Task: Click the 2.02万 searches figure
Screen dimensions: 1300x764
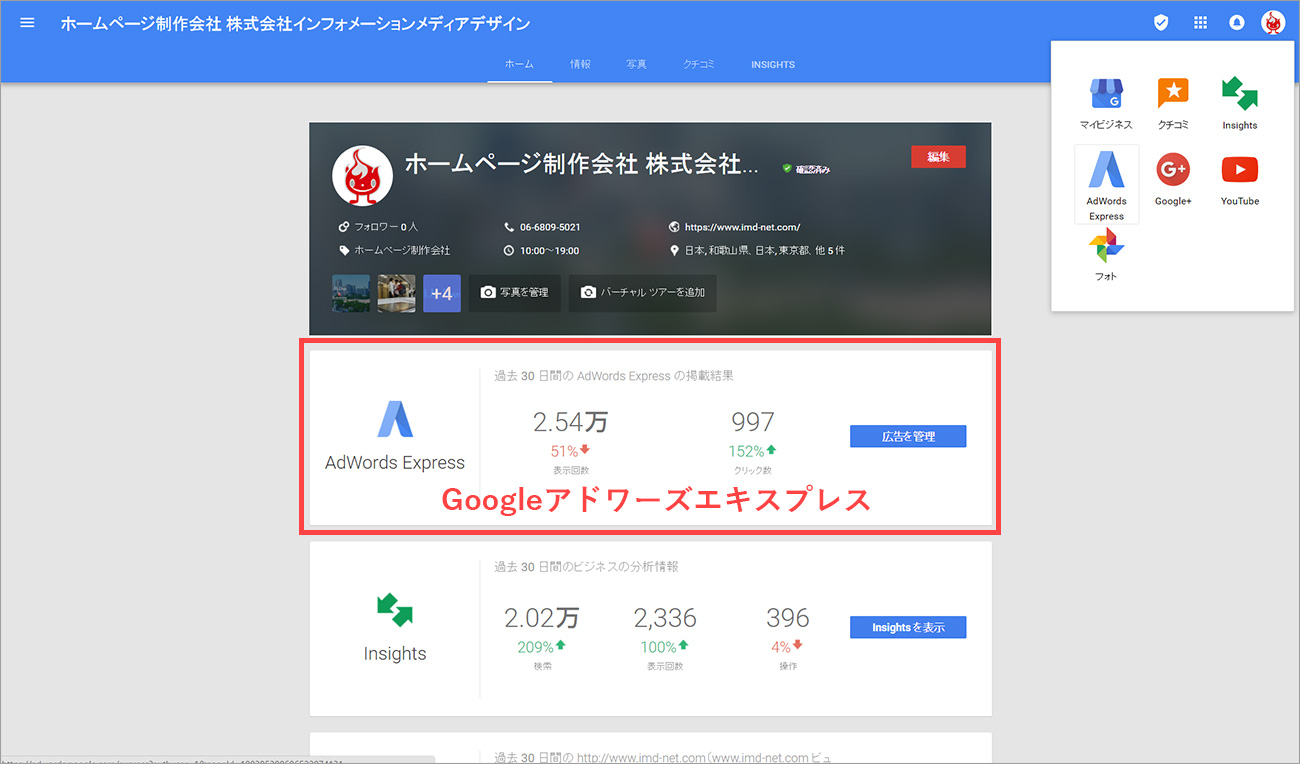Action: (541, 618)
